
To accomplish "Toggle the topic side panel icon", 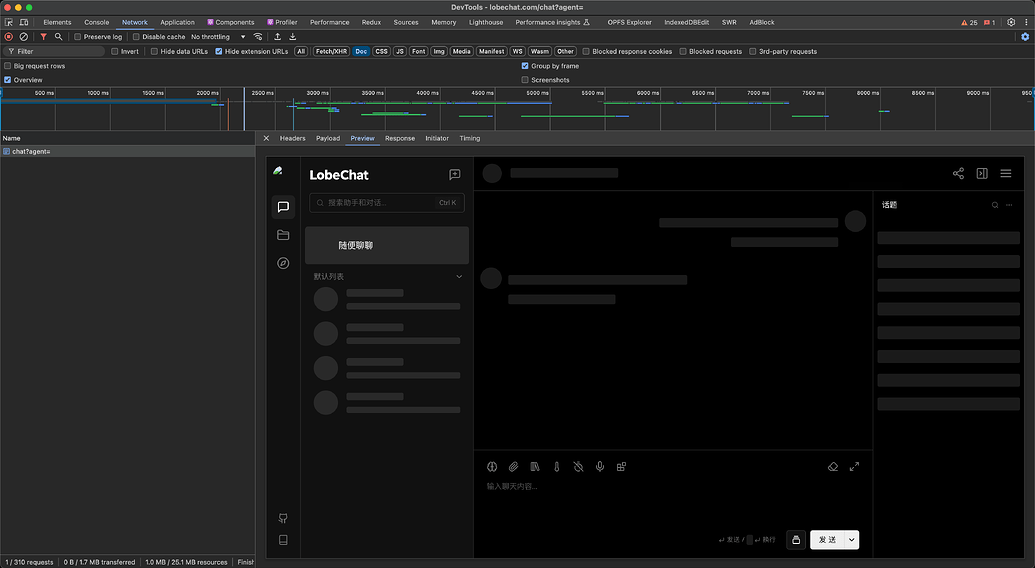I will [982, 174].
